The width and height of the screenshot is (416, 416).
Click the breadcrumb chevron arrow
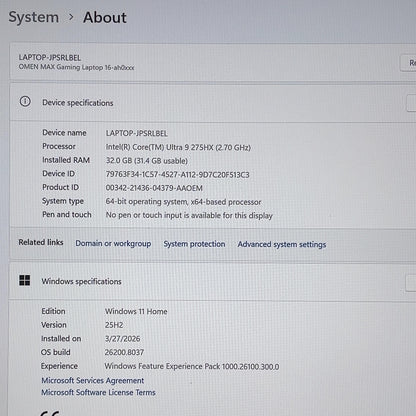pos(71,17)
